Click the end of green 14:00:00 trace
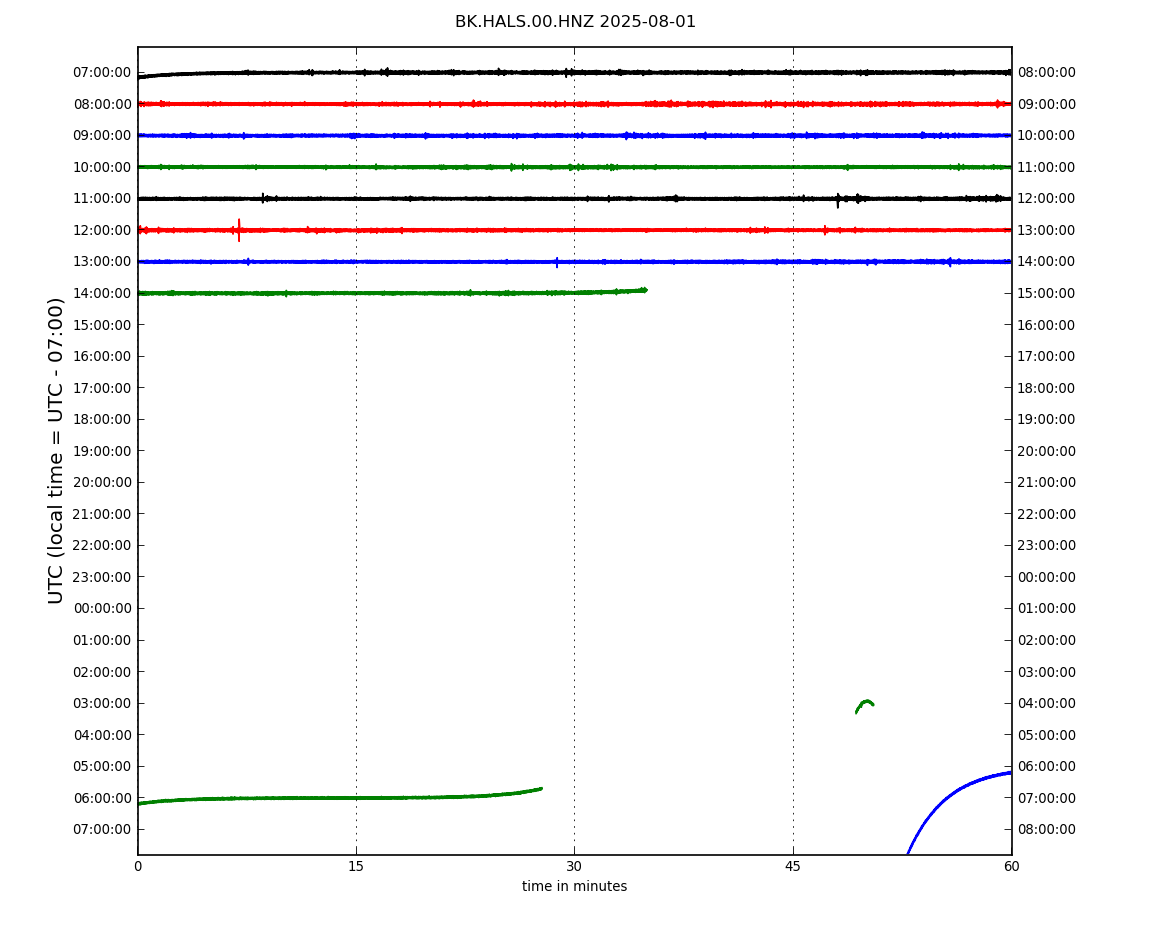This screenshot has width=1150, height=950. pyautogui.click(x=643, y=291)
